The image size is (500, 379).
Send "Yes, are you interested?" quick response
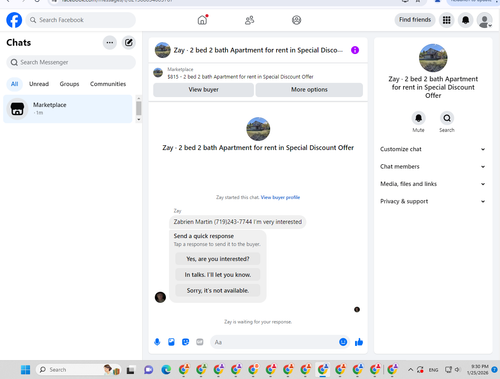(x=218, y=259)
